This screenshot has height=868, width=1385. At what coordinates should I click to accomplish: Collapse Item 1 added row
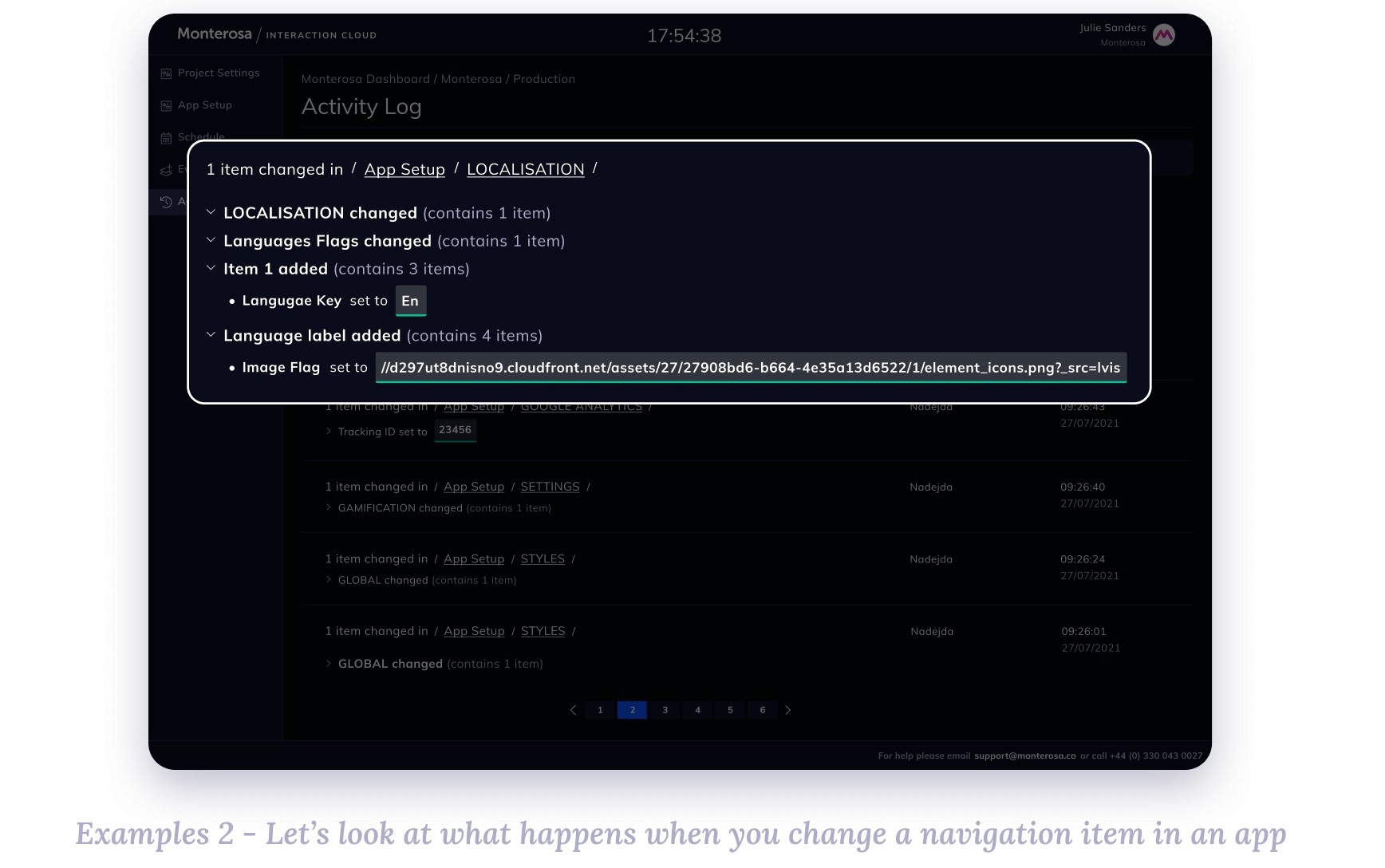[x=211, y=268]
